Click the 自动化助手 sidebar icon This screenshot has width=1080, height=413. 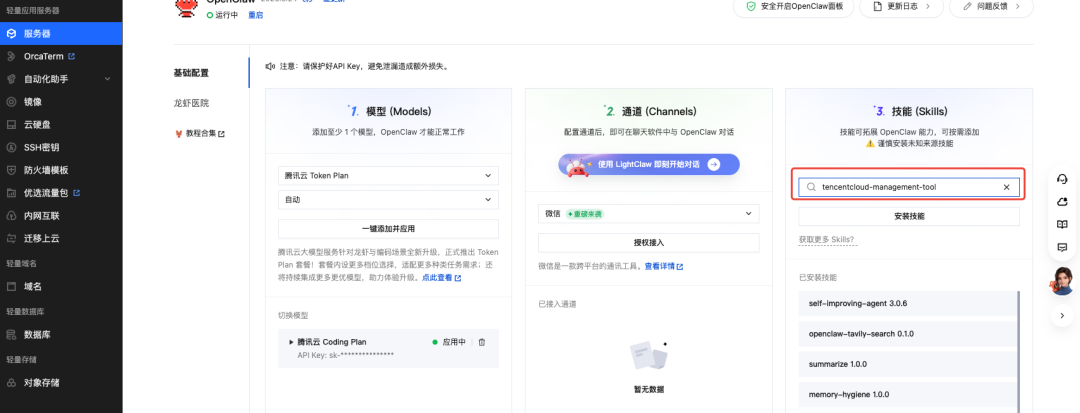coord(11,78)
